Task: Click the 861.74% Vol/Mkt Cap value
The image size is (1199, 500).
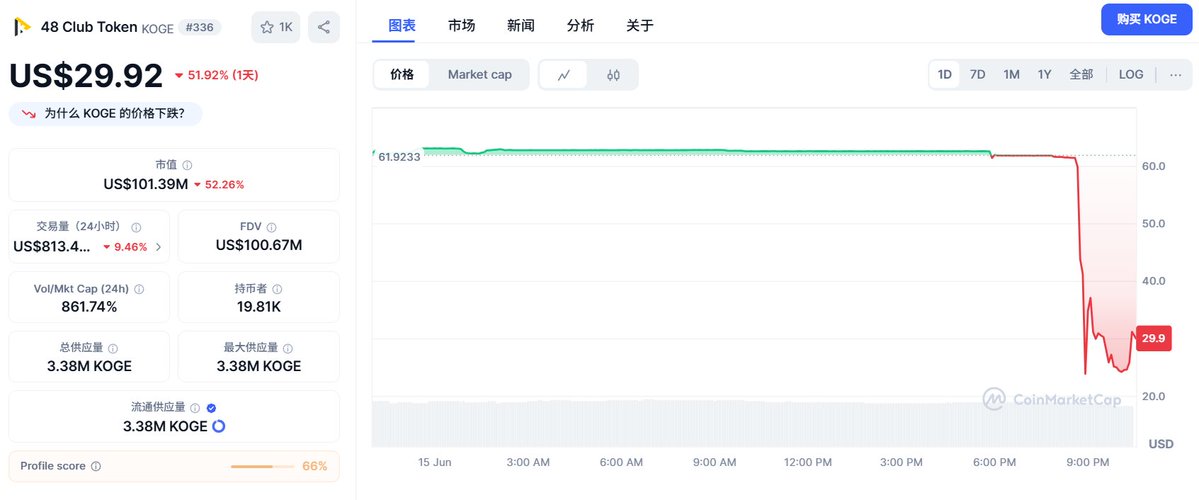Action: point(89,307)
